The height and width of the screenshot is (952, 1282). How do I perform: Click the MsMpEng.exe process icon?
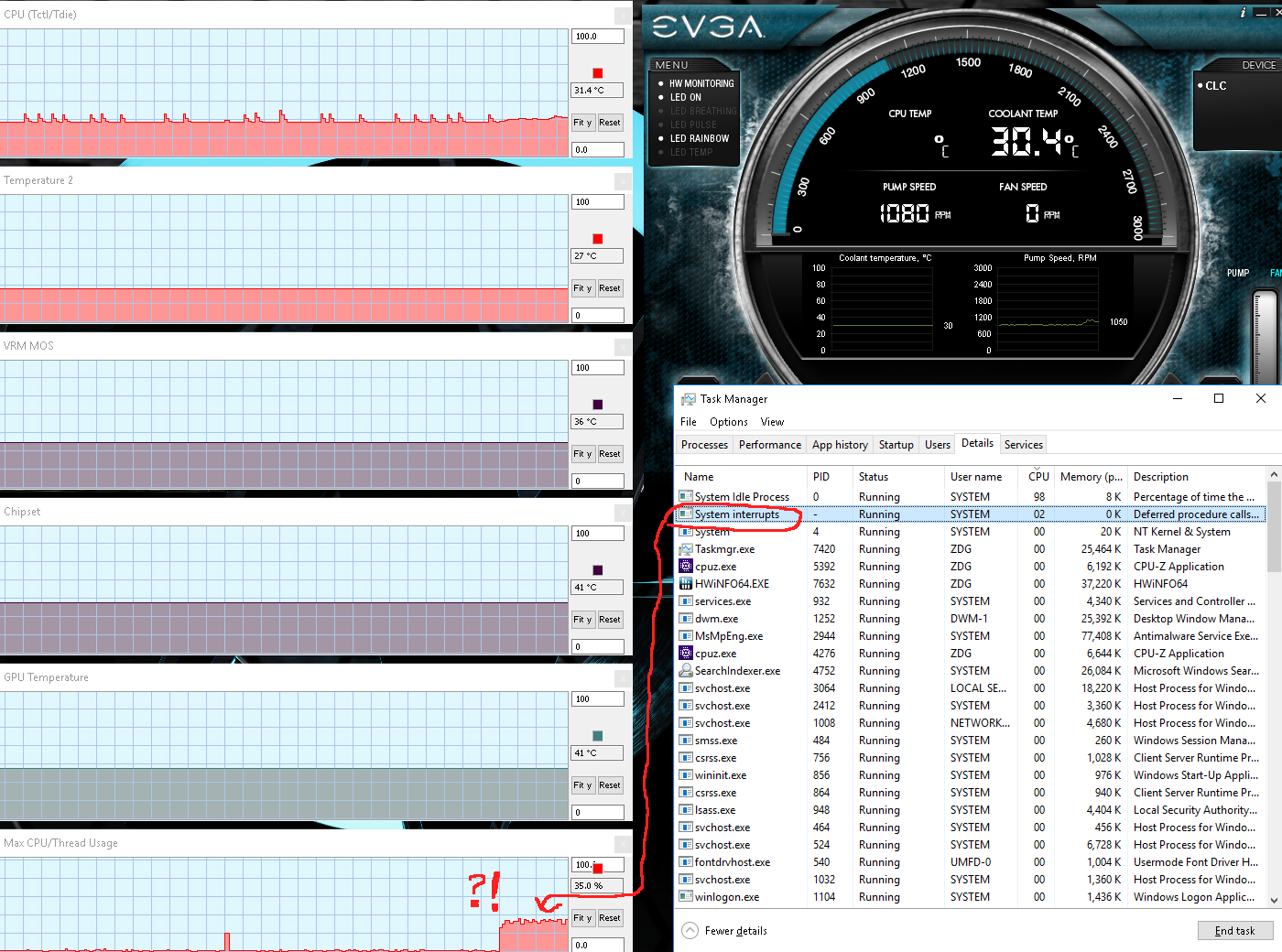coord(686,636)
